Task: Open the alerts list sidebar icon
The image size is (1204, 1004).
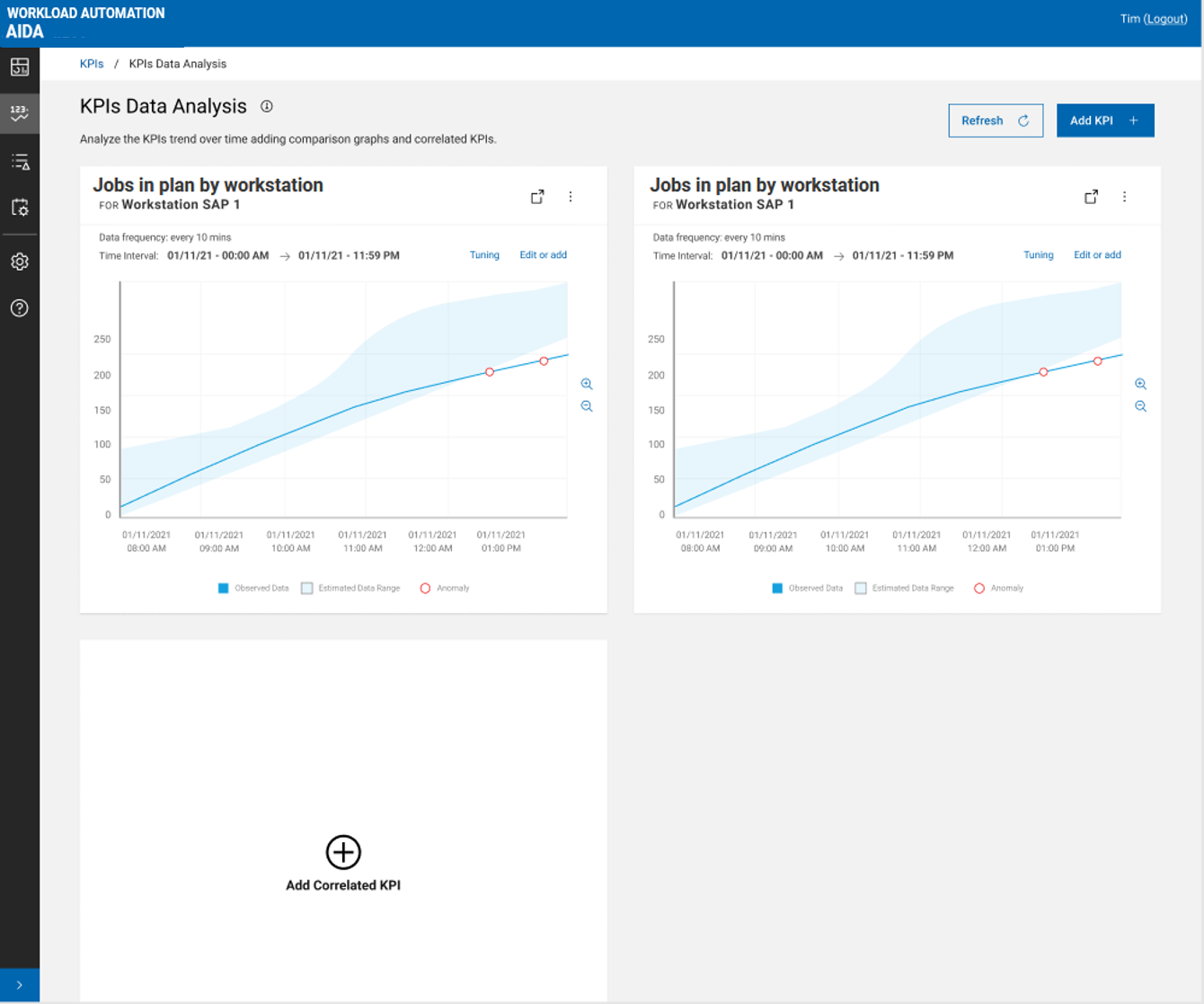Action: click(x=20, y=162)
